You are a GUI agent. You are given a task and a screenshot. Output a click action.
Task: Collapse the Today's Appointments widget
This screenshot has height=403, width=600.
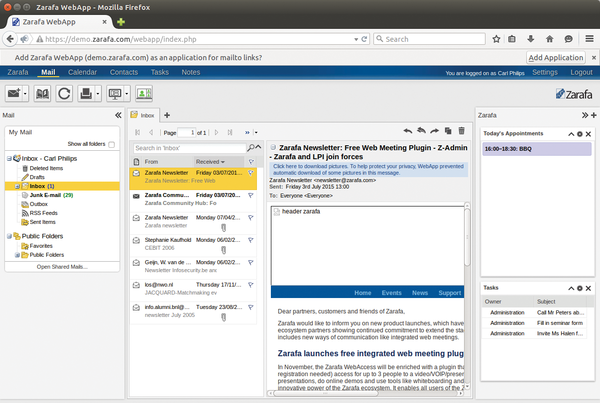tap(571, 134)
